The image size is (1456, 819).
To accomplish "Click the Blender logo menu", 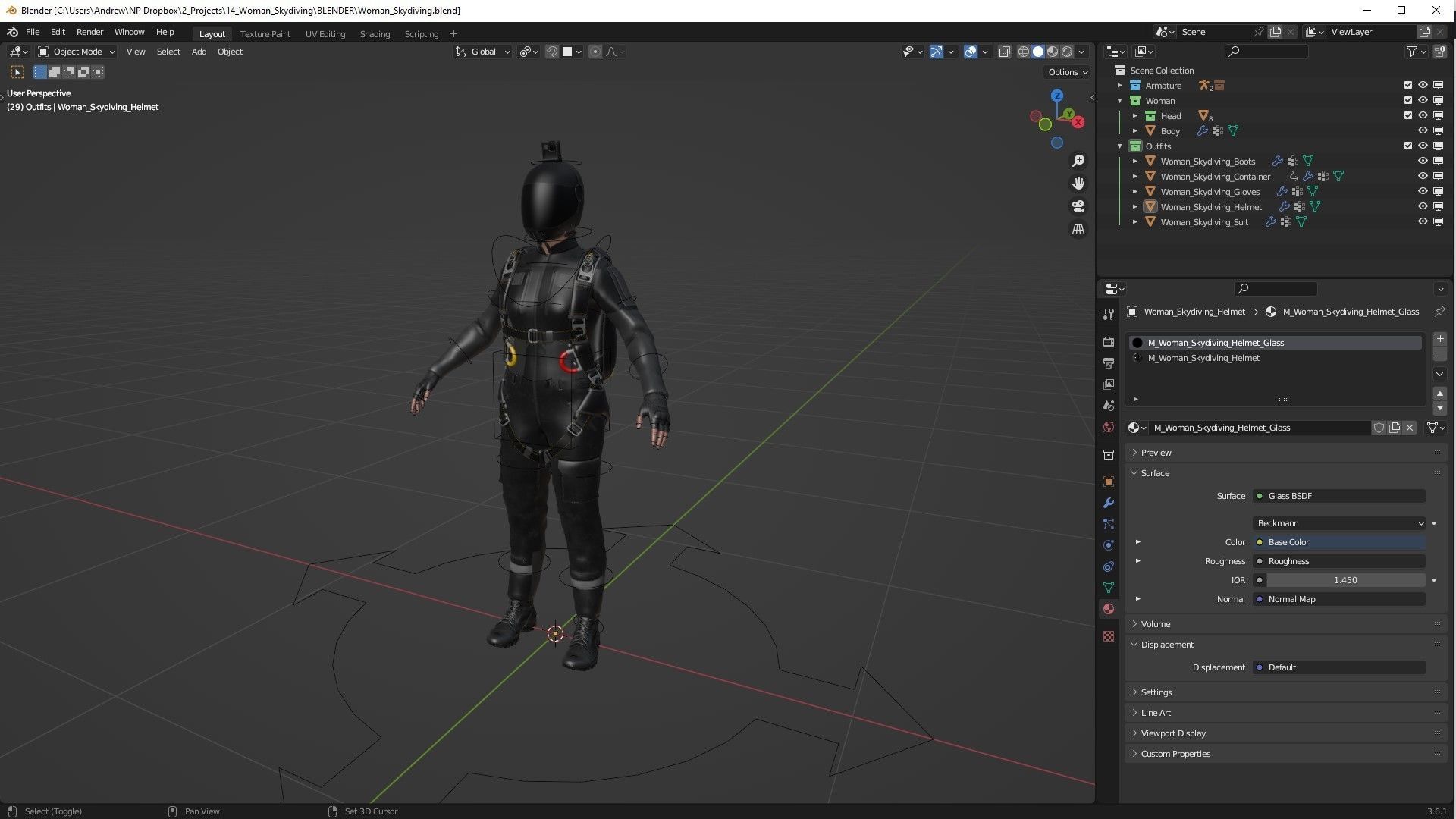I will [x=12, y=32].
